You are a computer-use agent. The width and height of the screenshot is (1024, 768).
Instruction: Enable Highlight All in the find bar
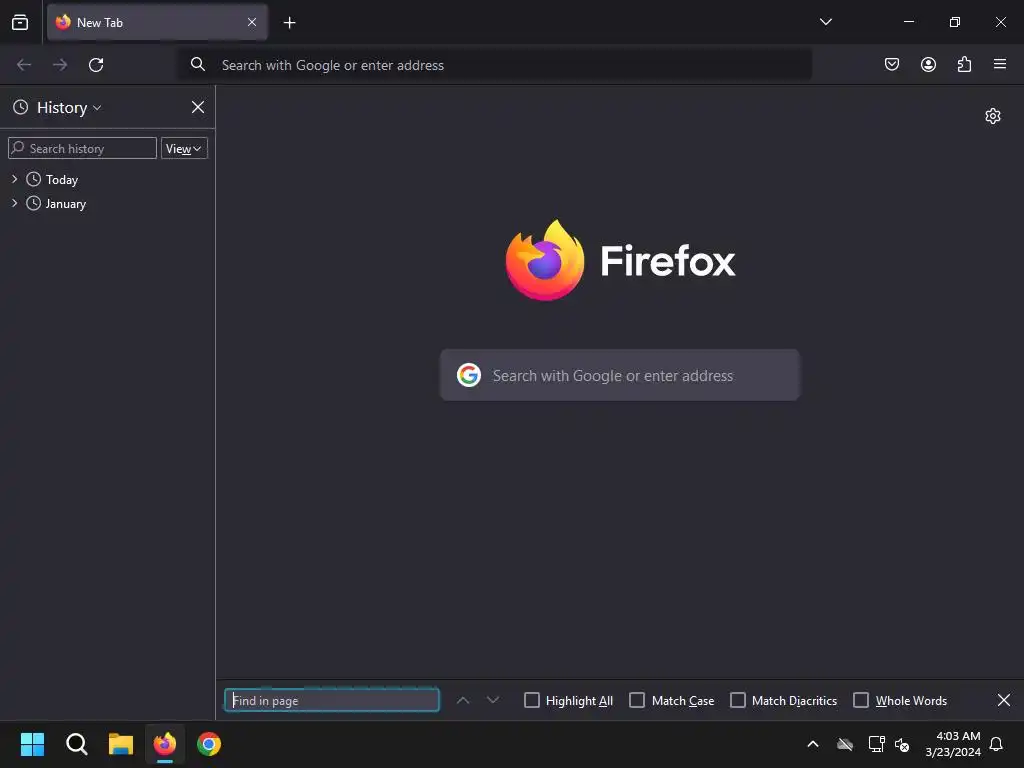532,700
